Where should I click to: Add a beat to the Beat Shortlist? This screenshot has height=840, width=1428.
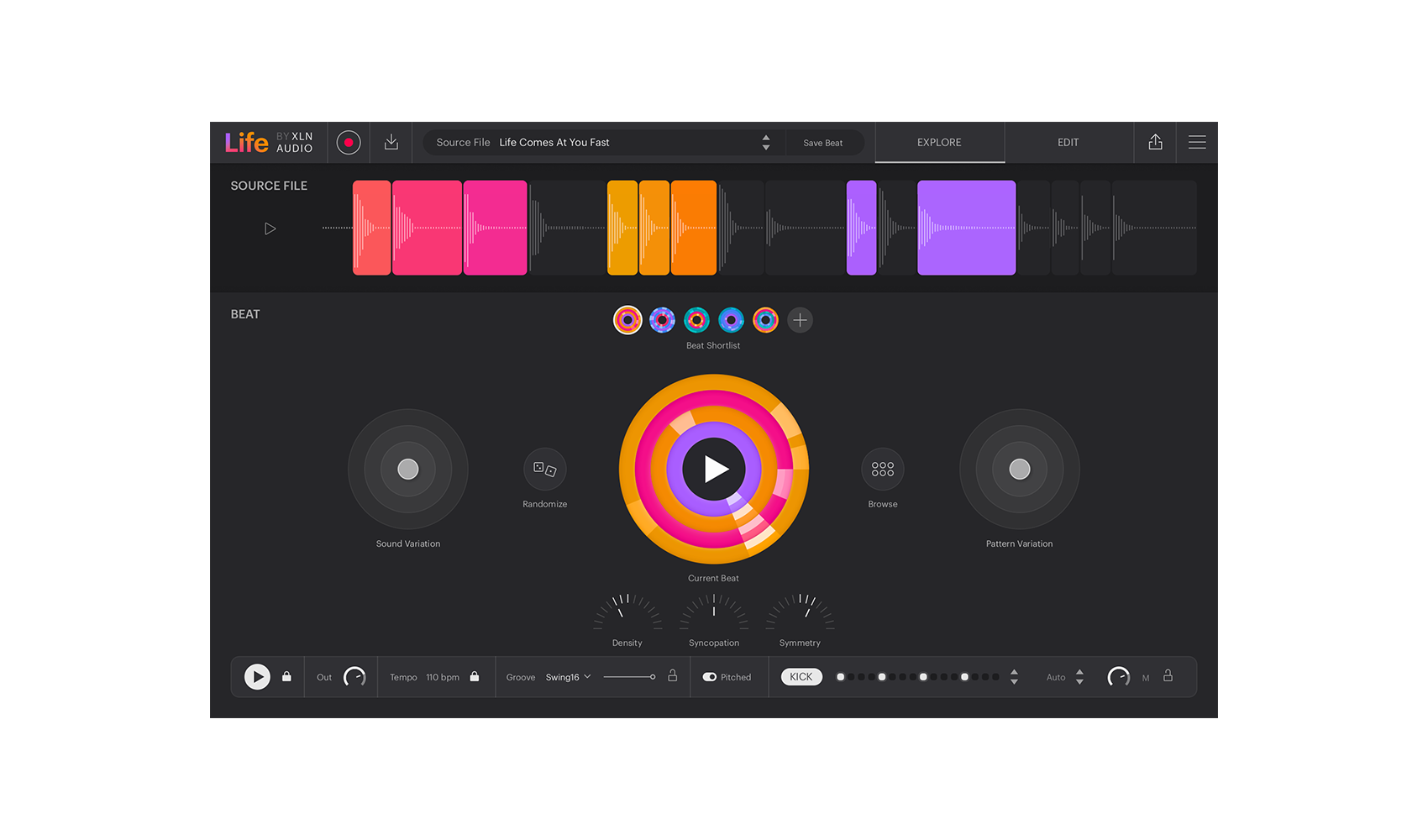coord(801,320)
